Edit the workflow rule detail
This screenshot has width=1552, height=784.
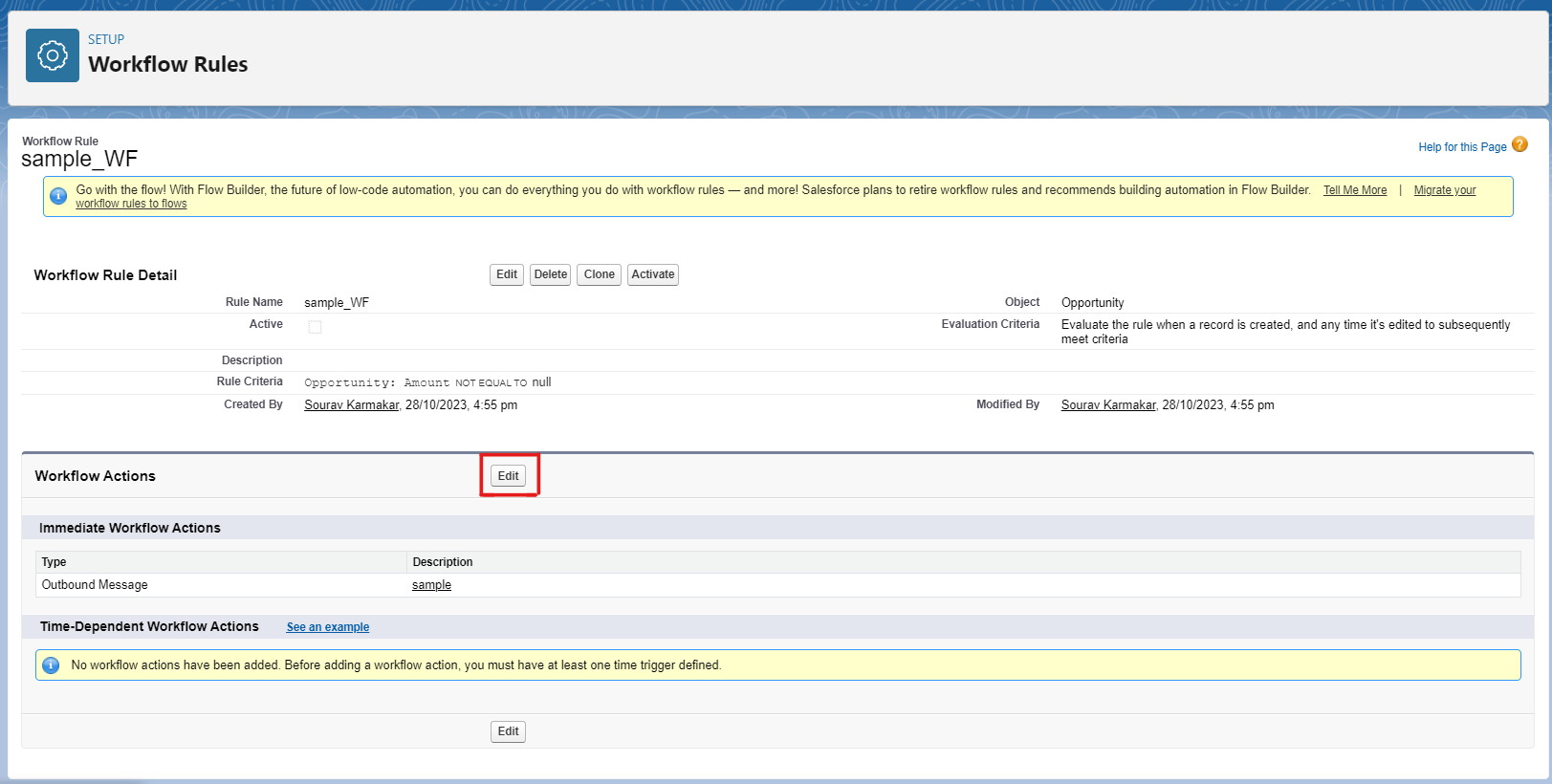506,274
